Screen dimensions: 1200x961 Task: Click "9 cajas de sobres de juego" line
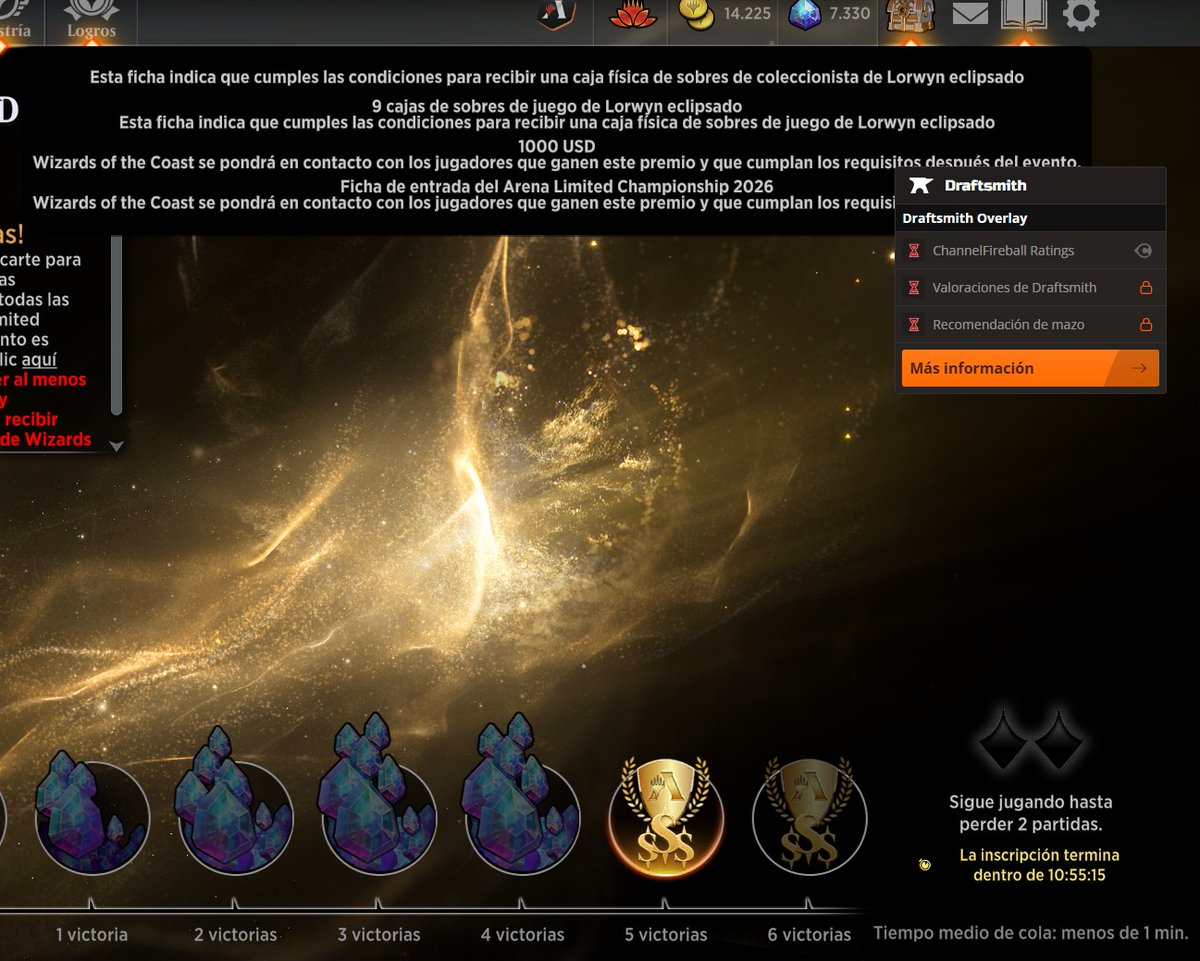coord(557,105)
